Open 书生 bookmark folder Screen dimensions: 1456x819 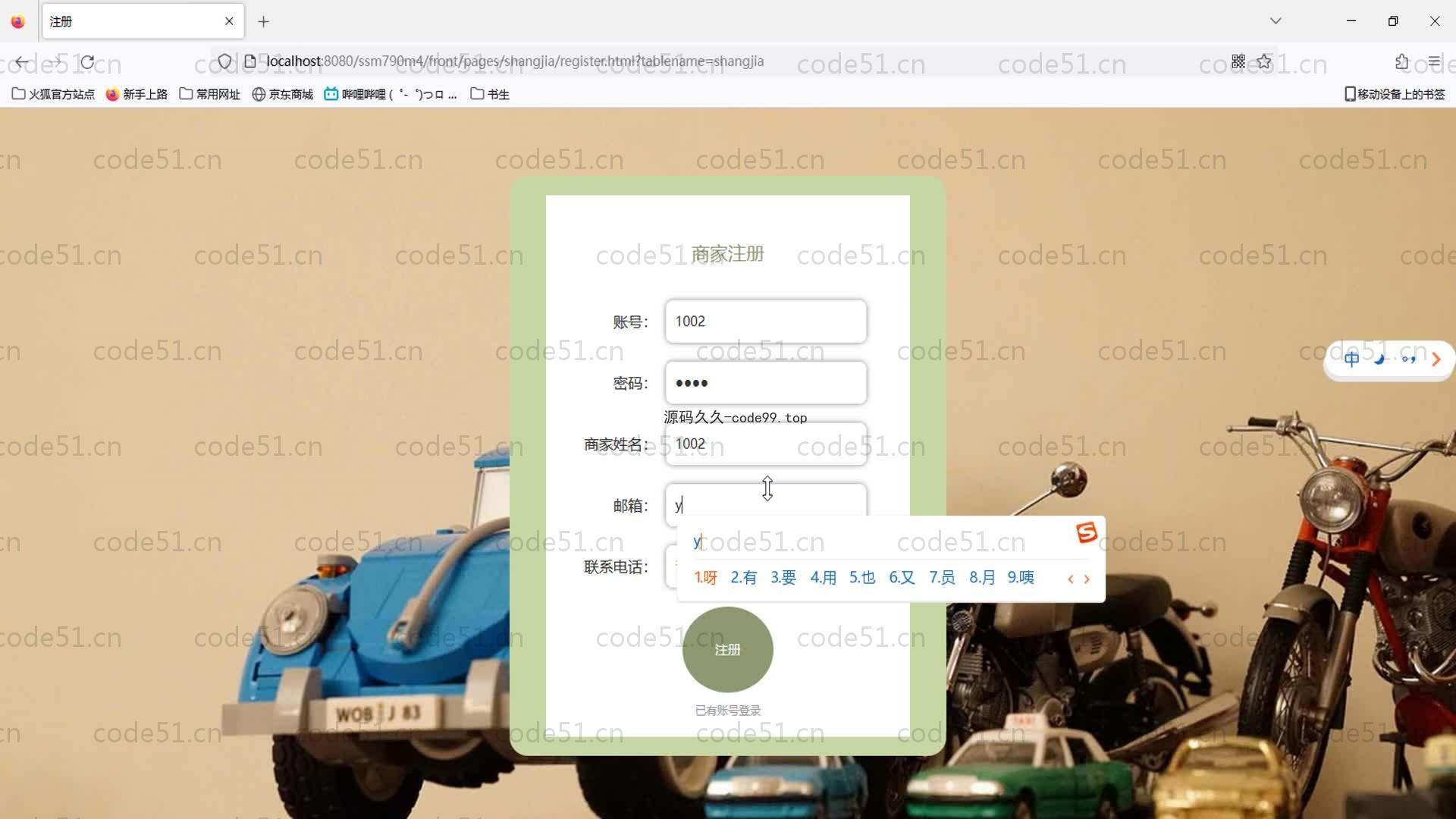(x=490, y=94)
